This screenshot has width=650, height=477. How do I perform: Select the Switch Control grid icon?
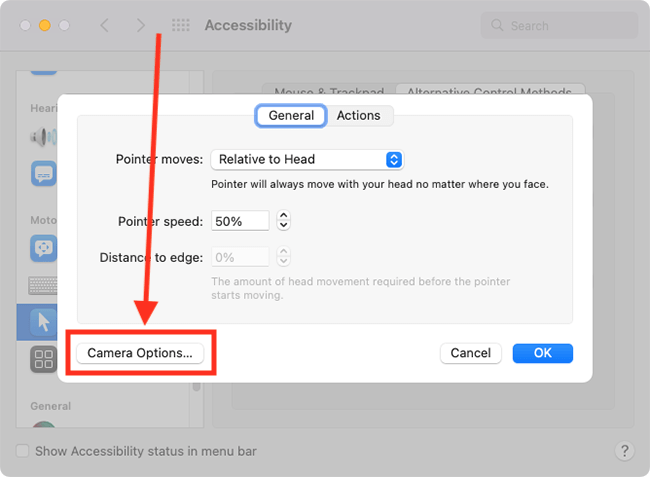coord(44,359)
